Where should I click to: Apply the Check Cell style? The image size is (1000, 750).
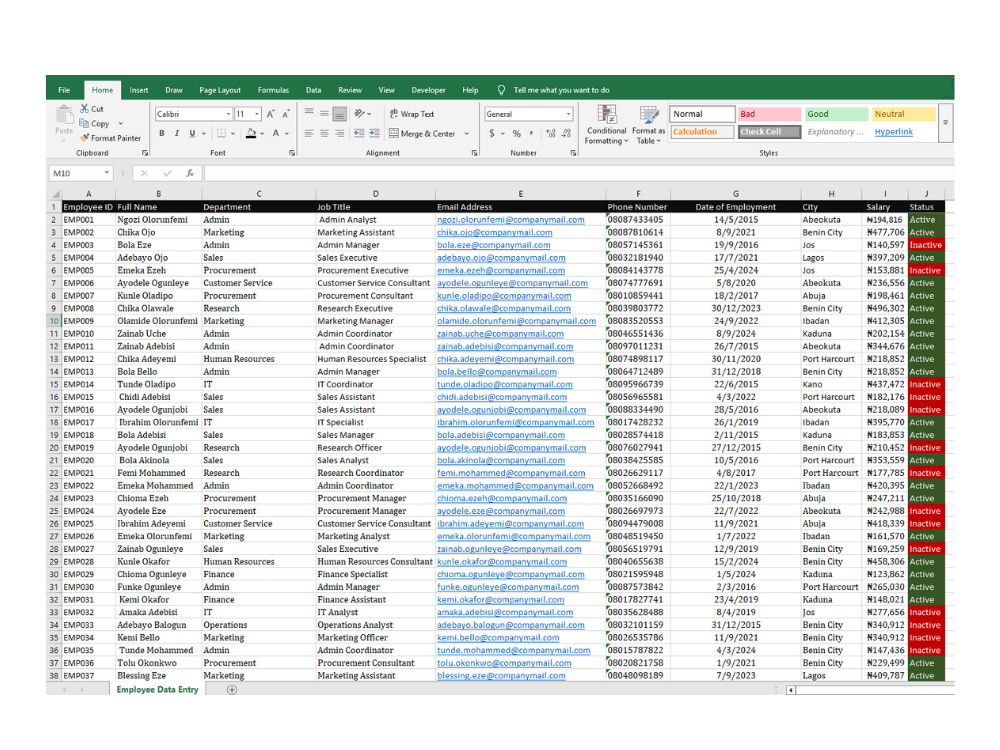coord(769,131)
